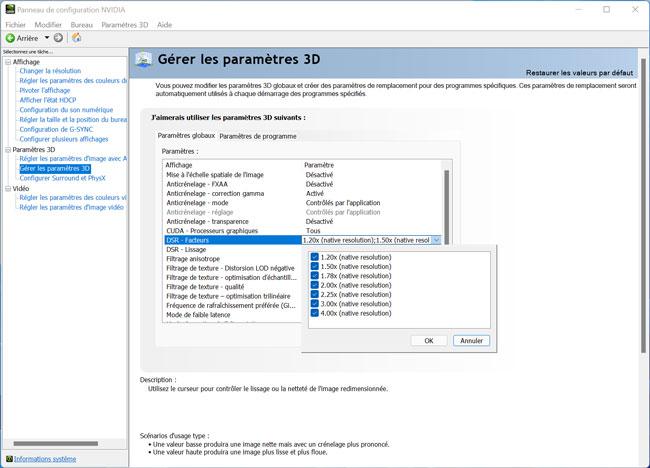Viewport: 650px width, 468px height.
Task: Click the green Arrière back arrow icon
Action: pos(11,37)
